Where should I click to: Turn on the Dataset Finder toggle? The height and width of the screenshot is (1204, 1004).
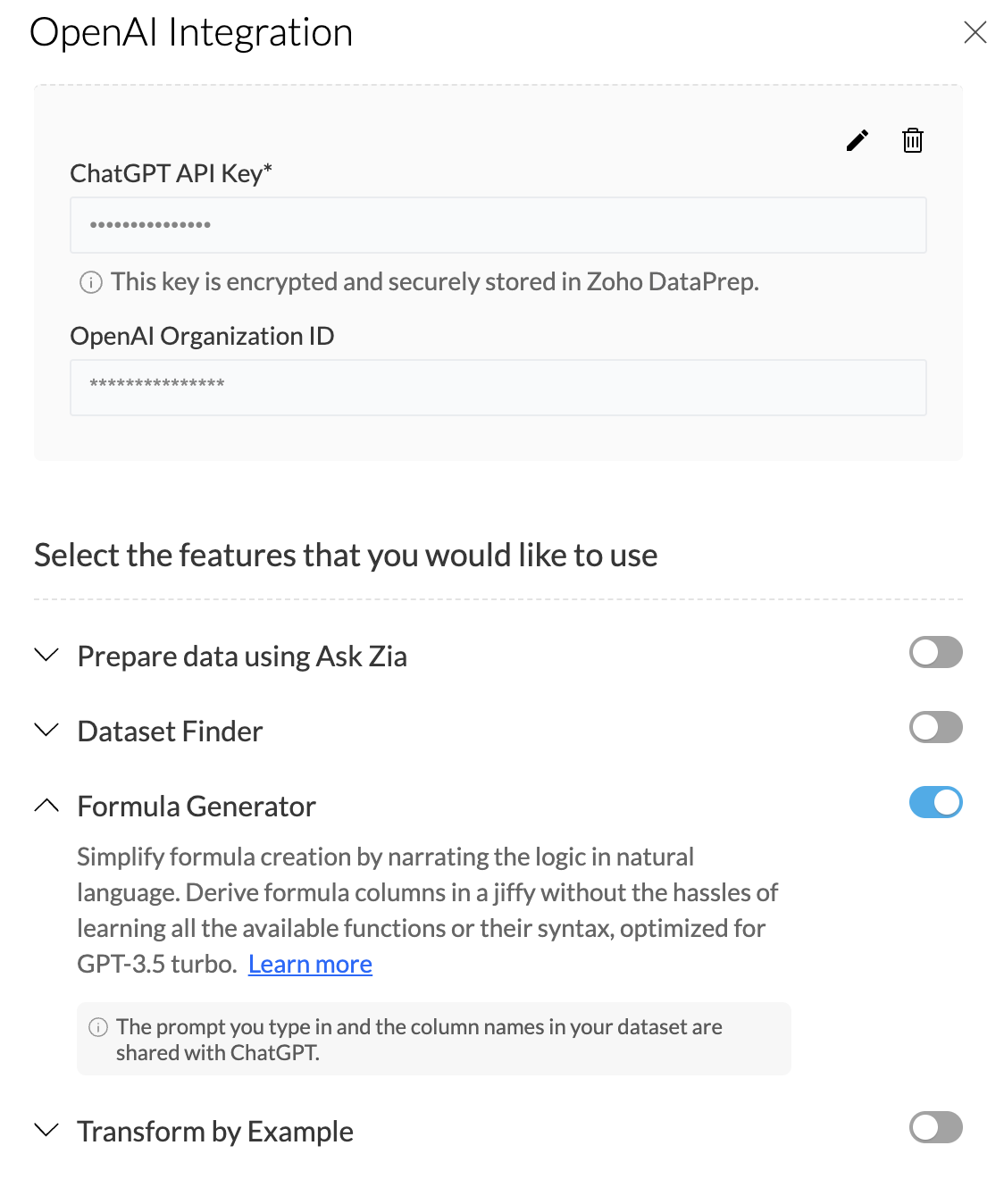tap(935, 727)
